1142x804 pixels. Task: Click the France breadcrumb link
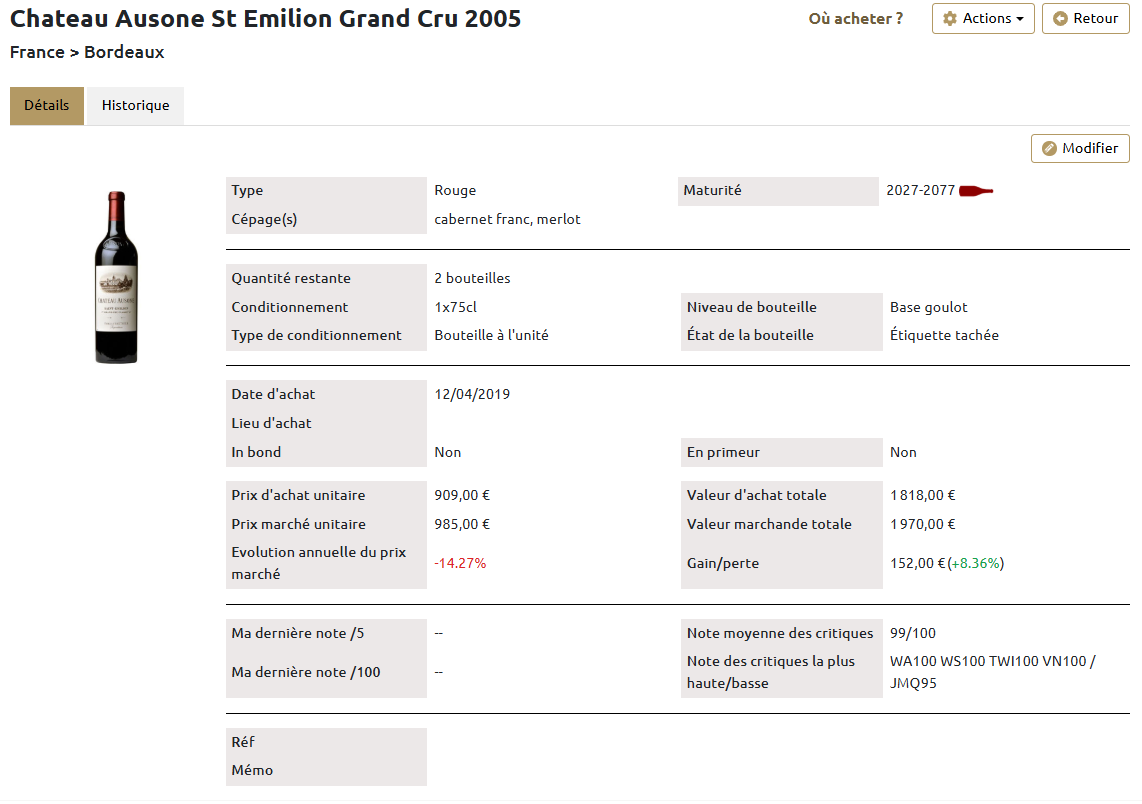[x=37, y=52]
